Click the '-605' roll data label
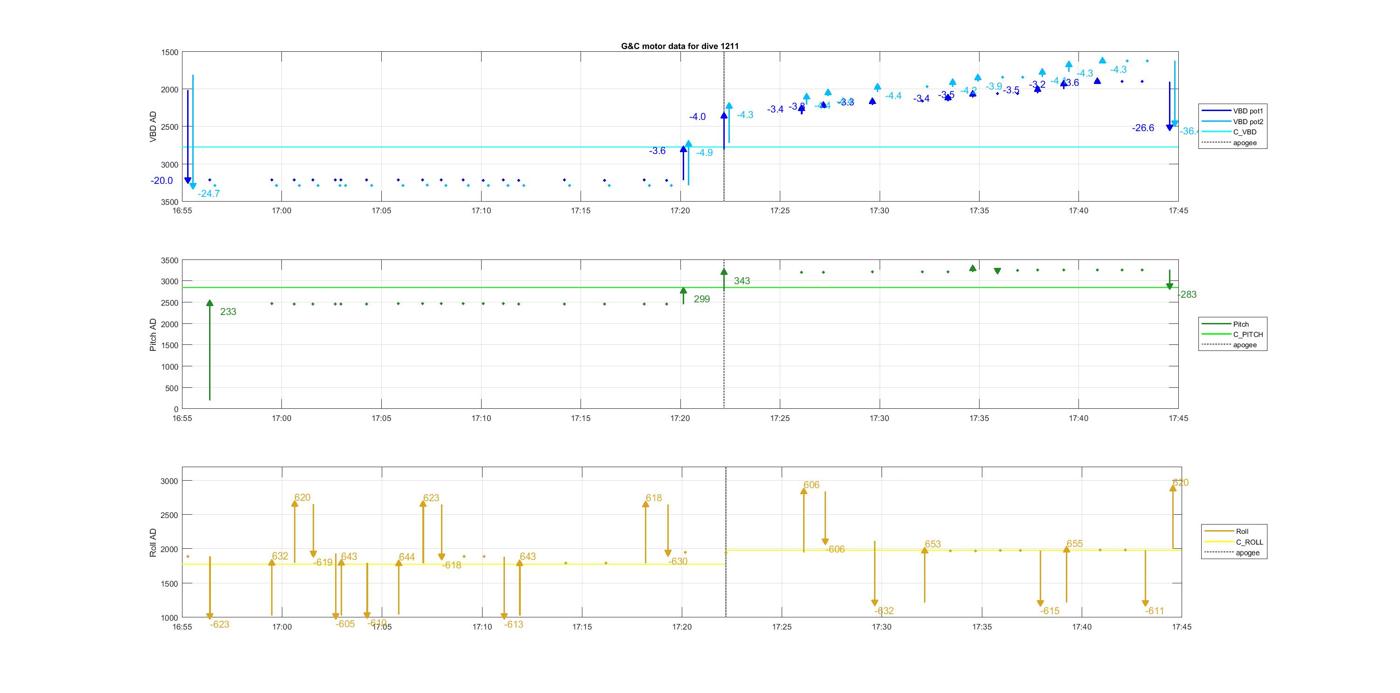The height and width of the screenshot is (693, 1400). (345, 624)
